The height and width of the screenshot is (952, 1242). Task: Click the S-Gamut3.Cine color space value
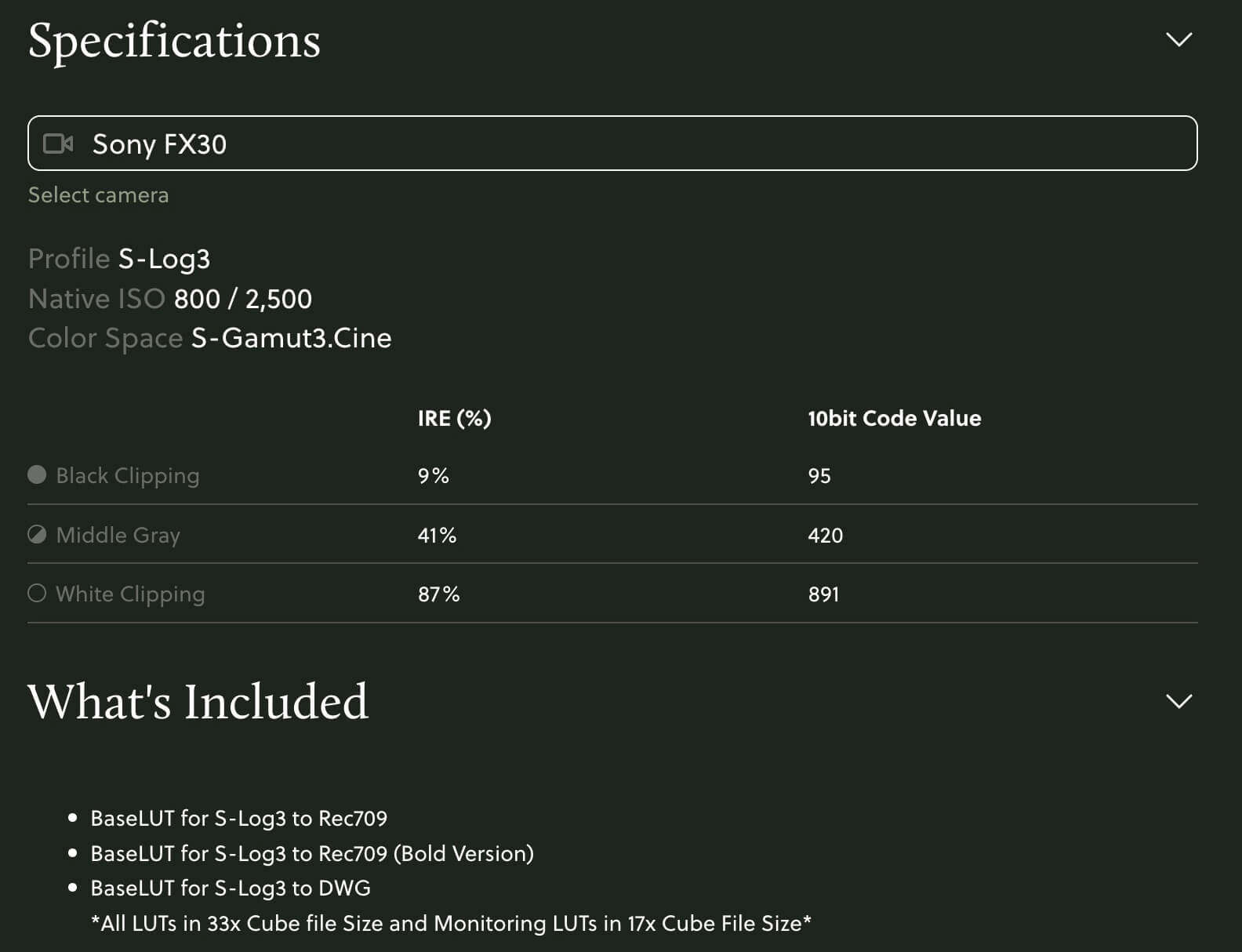pos(291,338)
